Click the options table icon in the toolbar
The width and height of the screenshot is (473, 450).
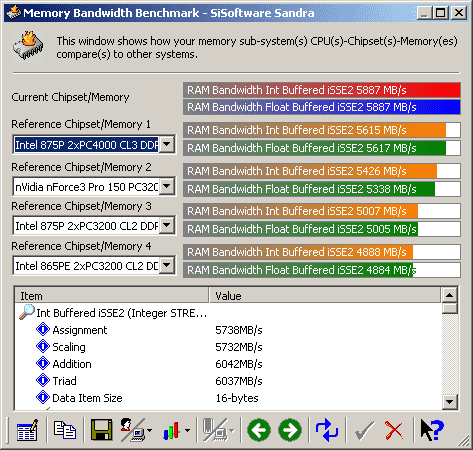click(27, 430)
